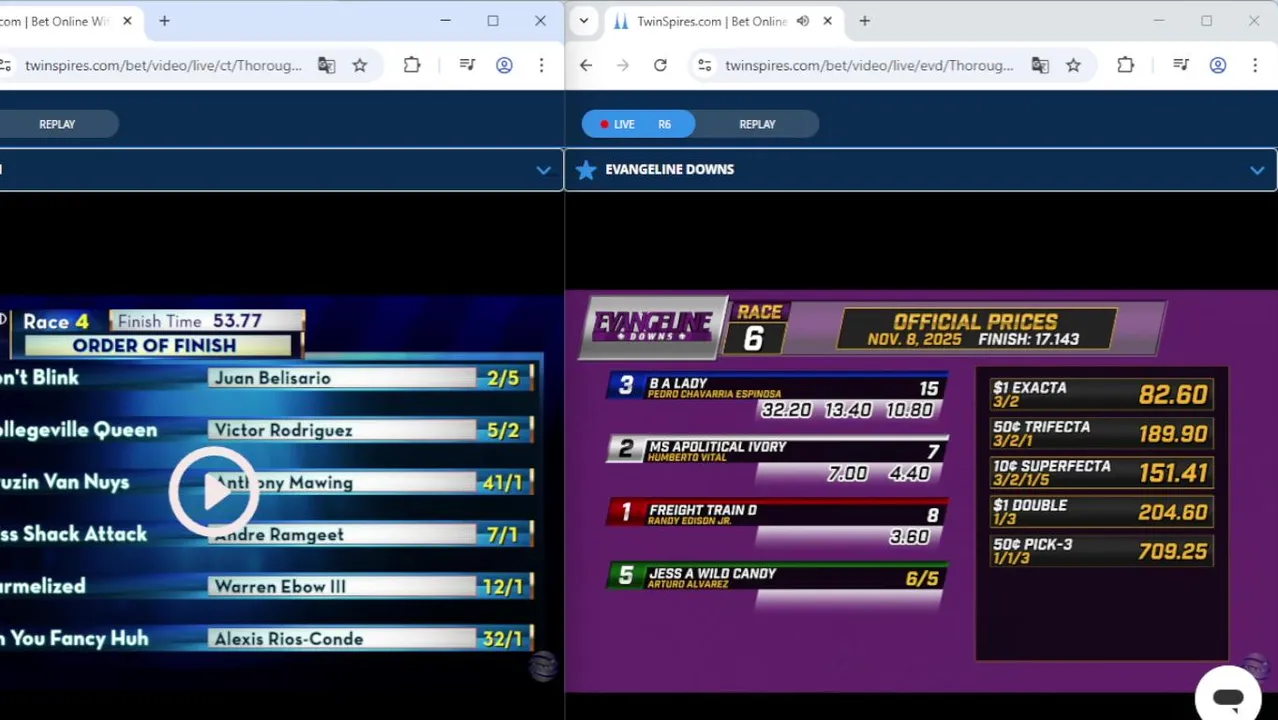Open a new tab in left window
The width and height of the screenshot is (1278, 720).
pos(164,21)
